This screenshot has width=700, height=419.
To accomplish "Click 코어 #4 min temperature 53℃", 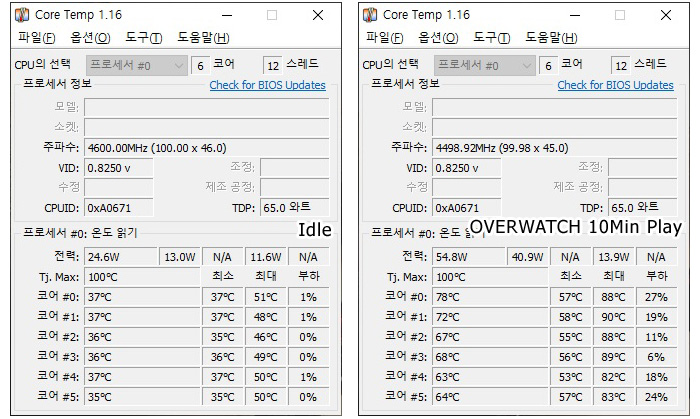I will pos(571,377).
